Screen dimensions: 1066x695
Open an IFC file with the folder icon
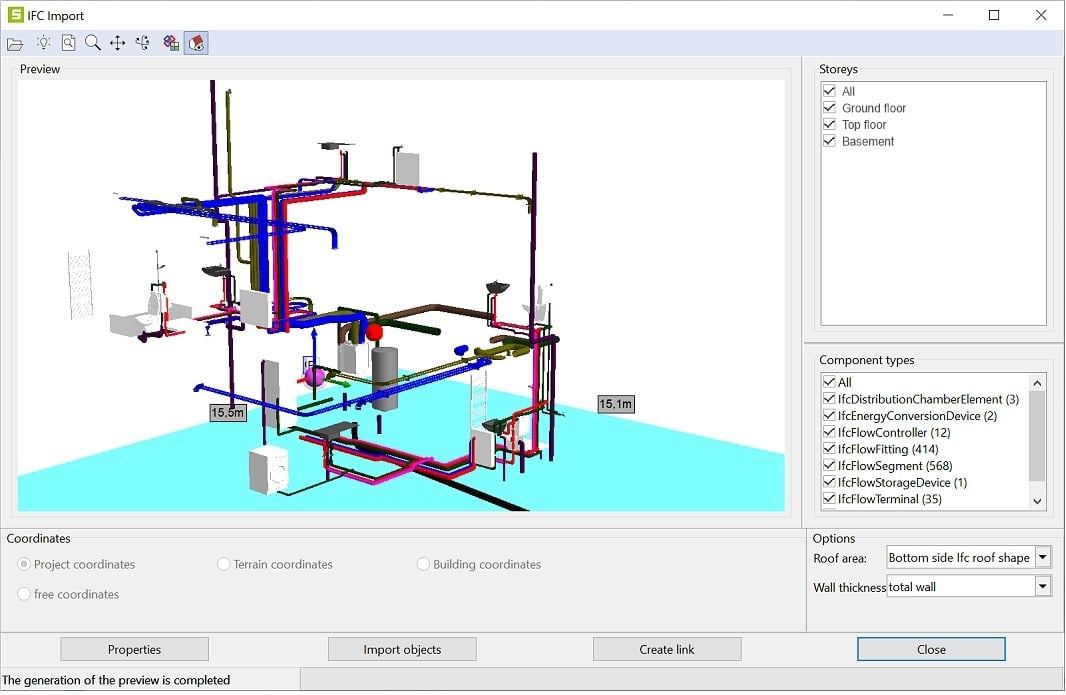15,44
